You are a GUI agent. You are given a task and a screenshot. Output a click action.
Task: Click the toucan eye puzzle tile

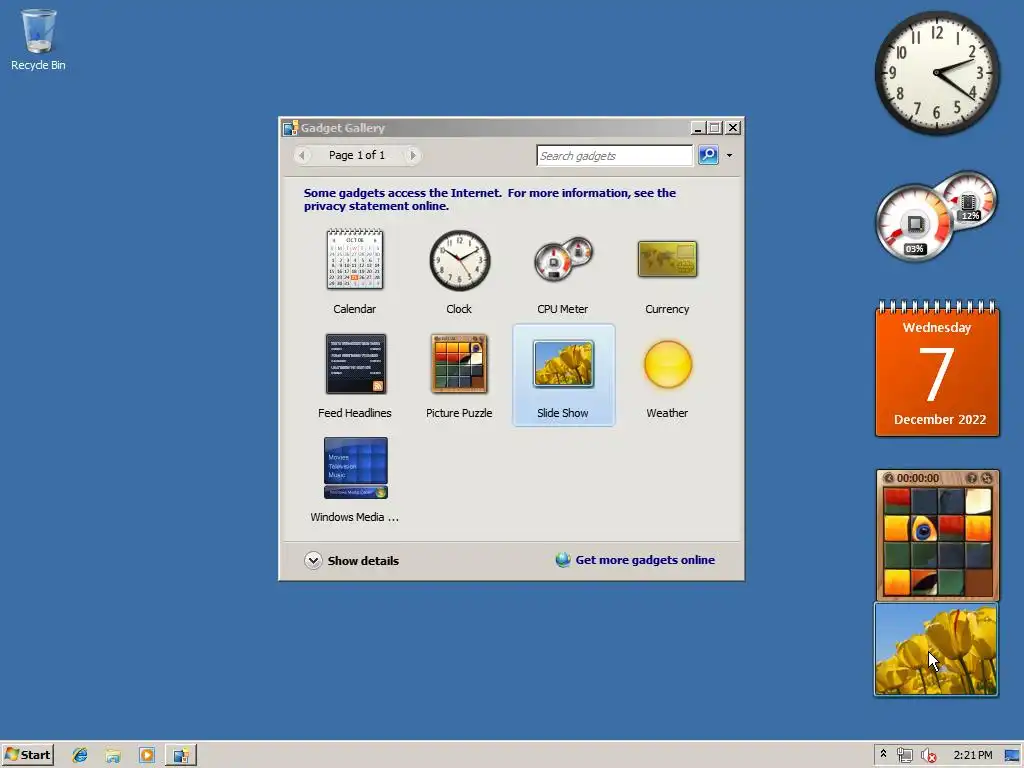(923, 529)
